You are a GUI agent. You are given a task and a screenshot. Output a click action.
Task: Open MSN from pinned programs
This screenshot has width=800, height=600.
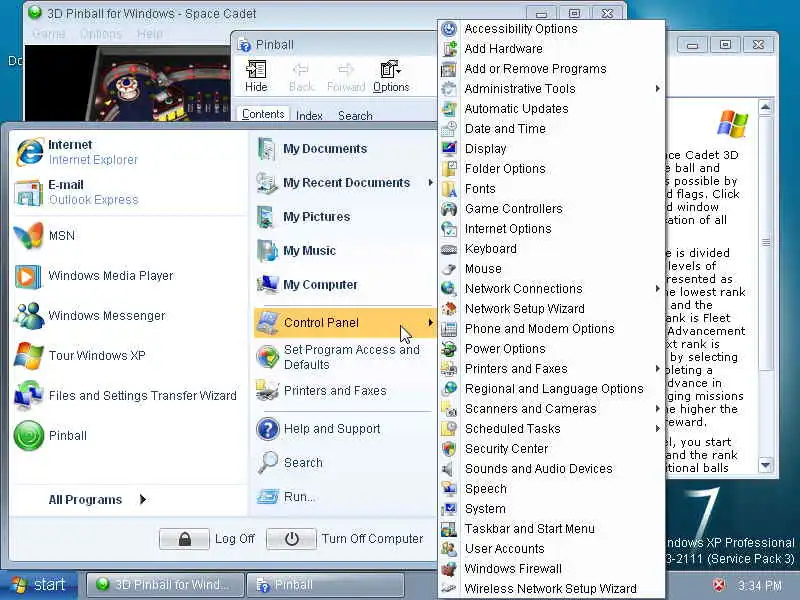click(128, 236)
